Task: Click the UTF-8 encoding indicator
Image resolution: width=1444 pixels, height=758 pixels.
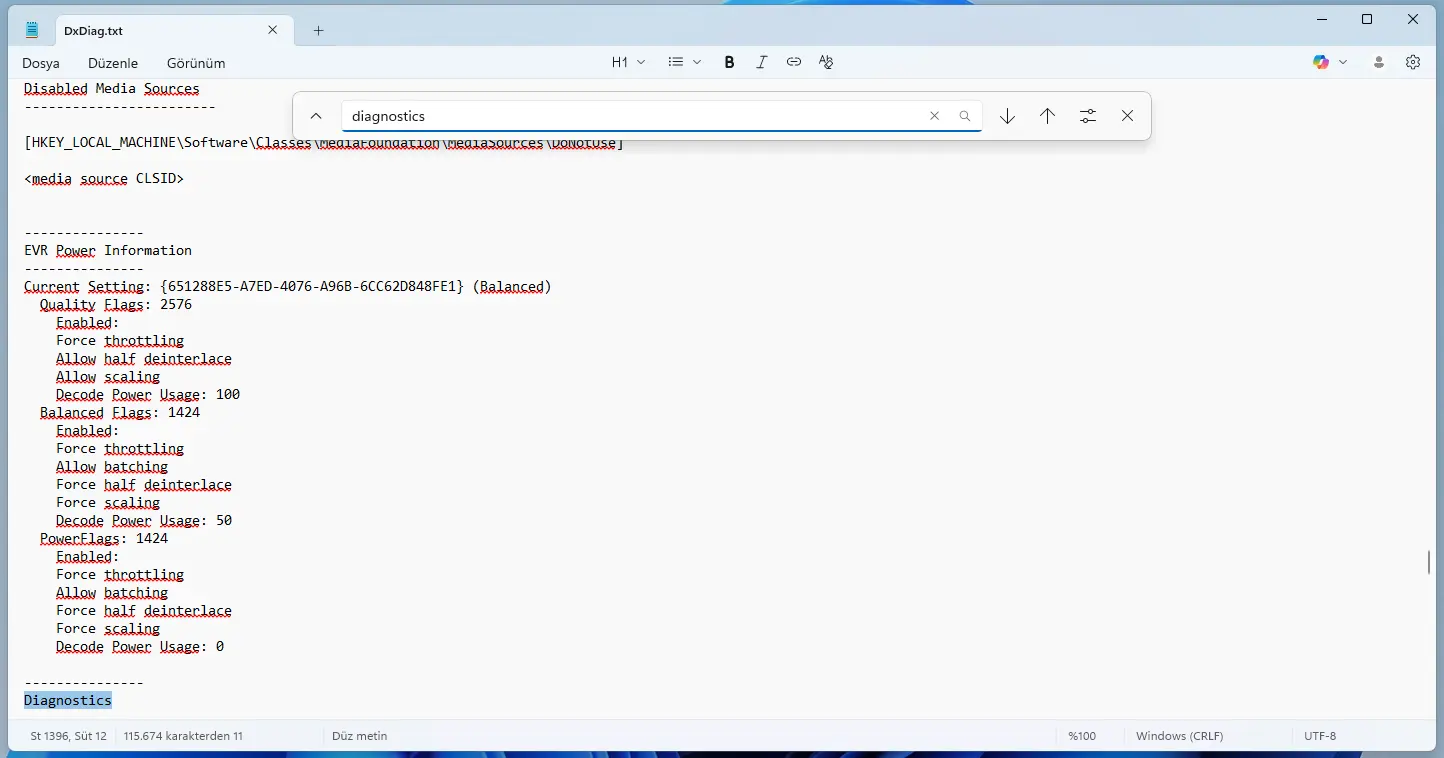Action: [1320, 736]
